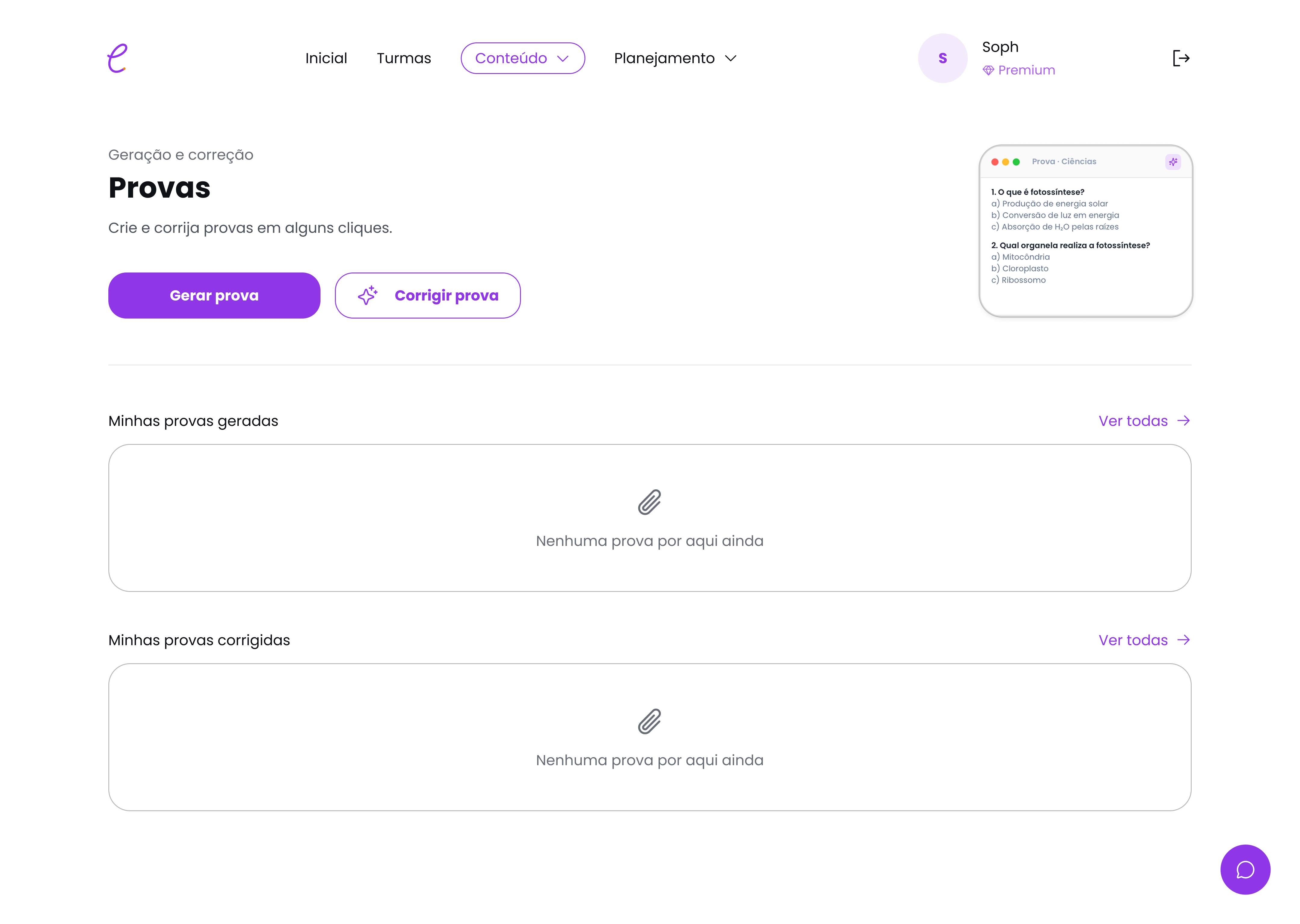Click 'c) Absorção de H₂O pelas raízes'
The height and width of the screenshot is (924, 1300).
click(x=1054, y=227)
